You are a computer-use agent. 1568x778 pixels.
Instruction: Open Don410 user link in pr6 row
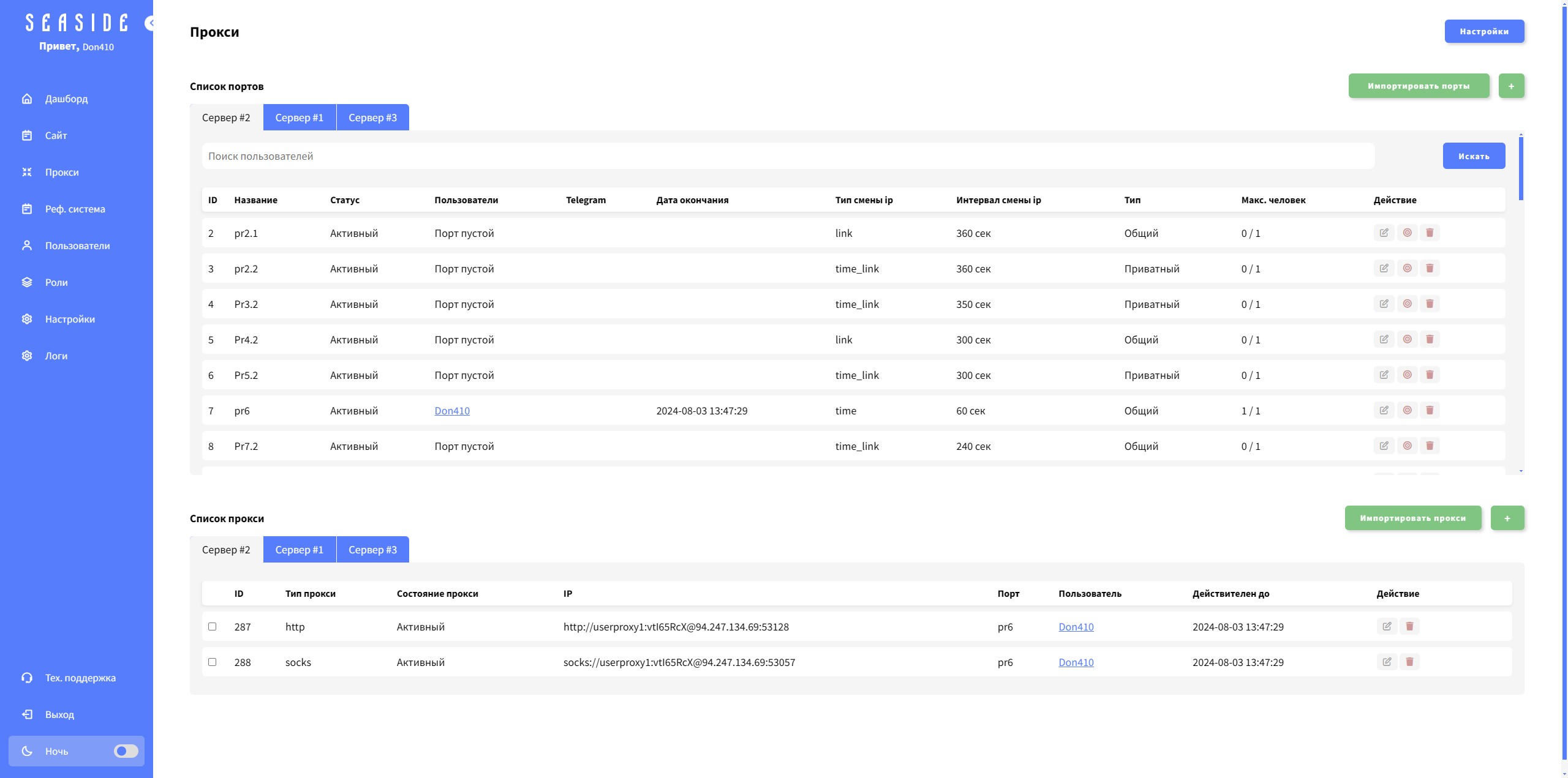point(452,411)
